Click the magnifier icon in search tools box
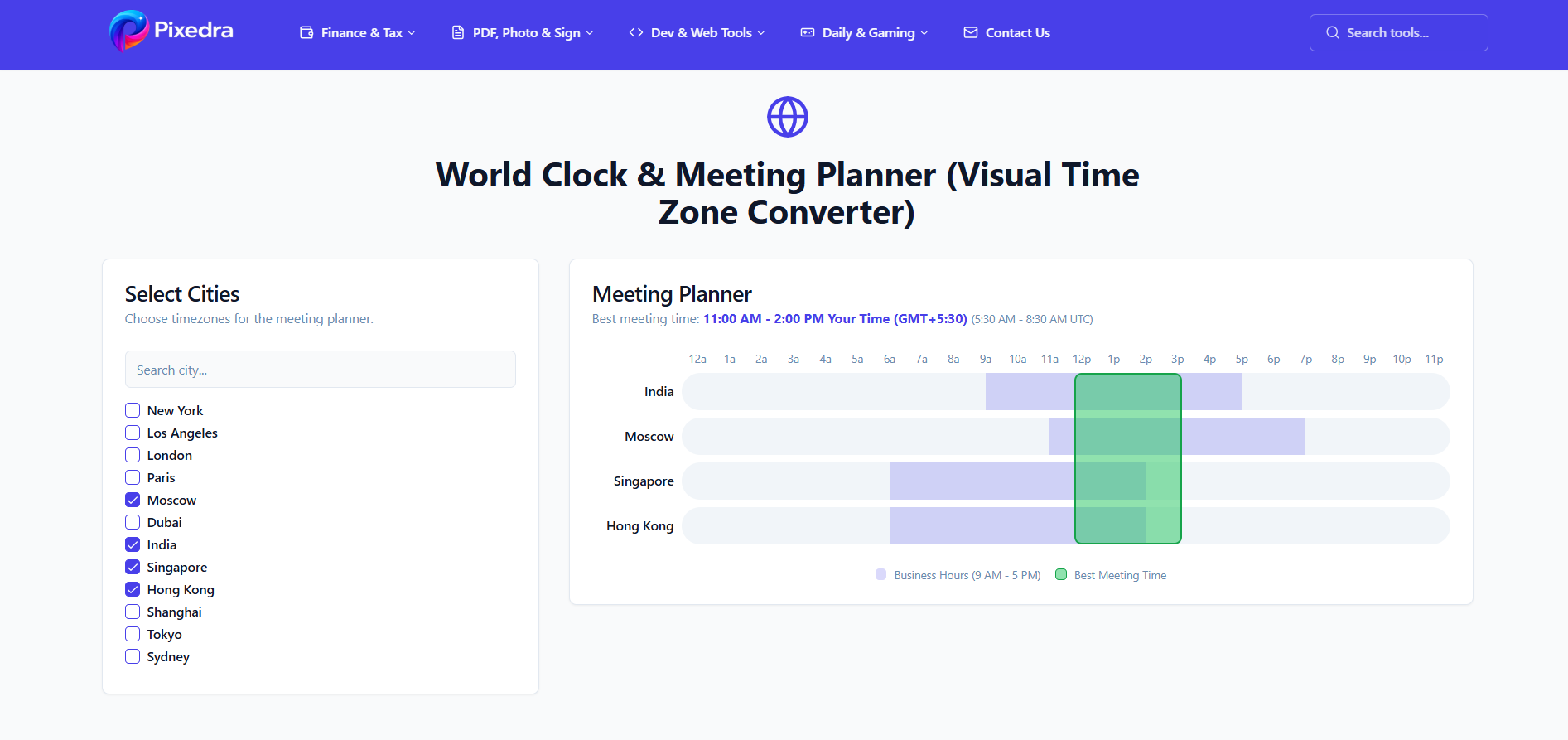This screenshot has height=740, width=1568. pos(1333,33)
